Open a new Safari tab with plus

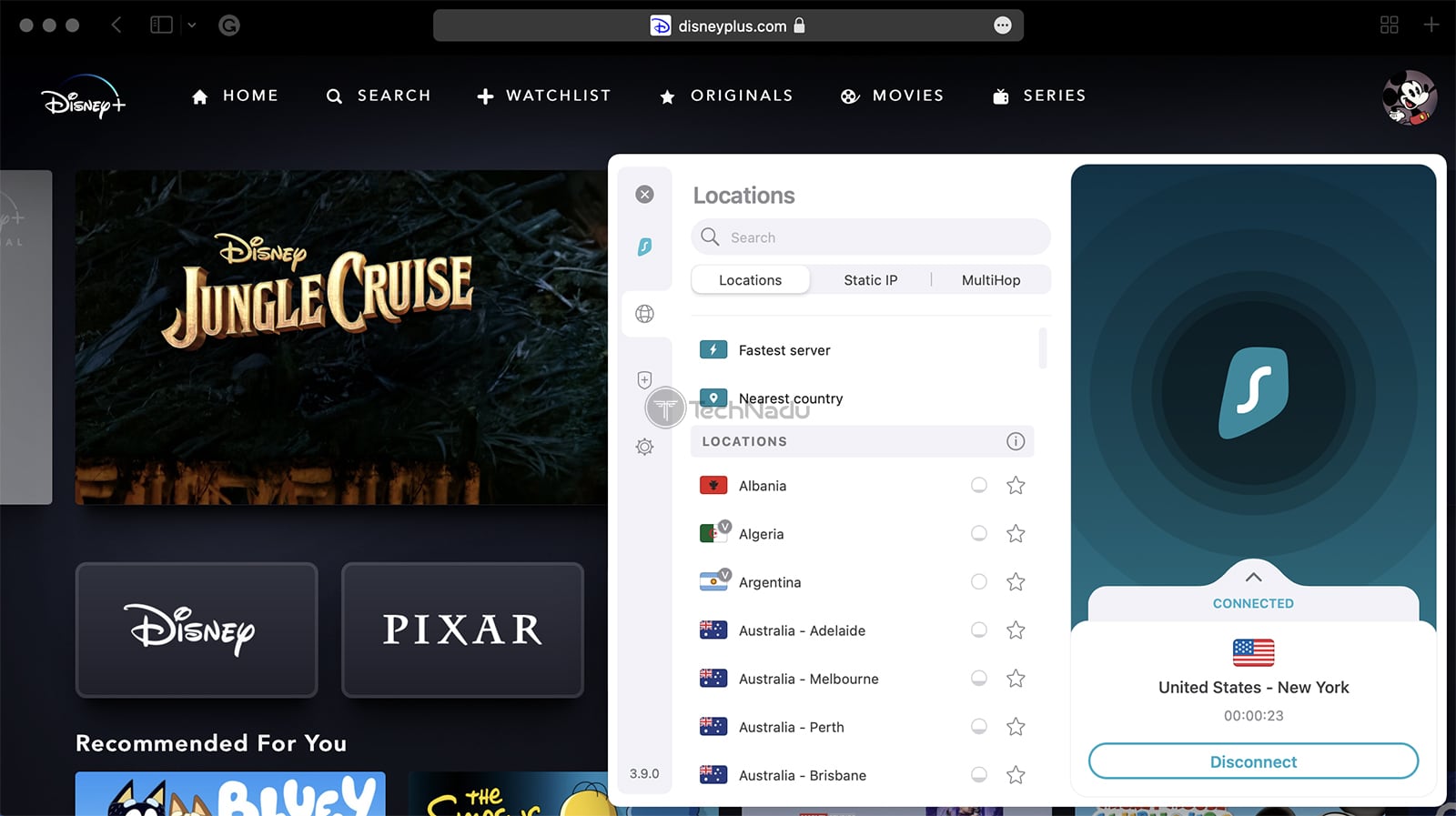pyautogui.click(x=1431, y=25)
